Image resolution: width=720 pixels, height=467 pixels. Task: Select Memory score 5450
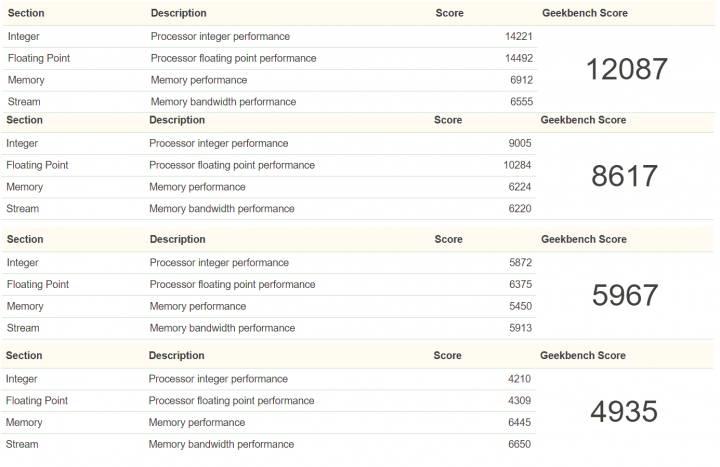(x=520, y=306)
